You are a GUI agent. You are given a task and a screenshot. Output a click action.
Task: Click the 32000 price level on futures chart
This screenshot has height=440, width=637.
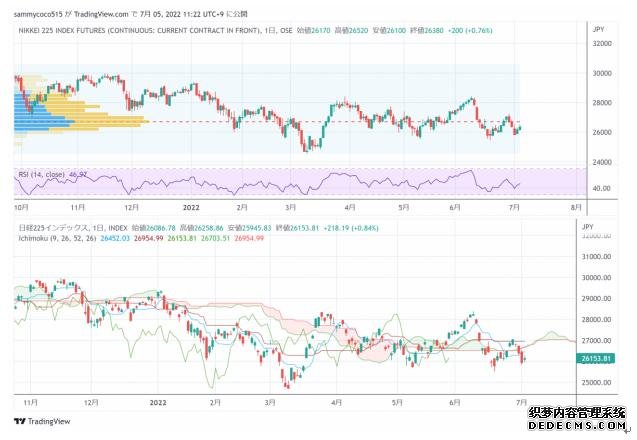click(x=602, y=43)
